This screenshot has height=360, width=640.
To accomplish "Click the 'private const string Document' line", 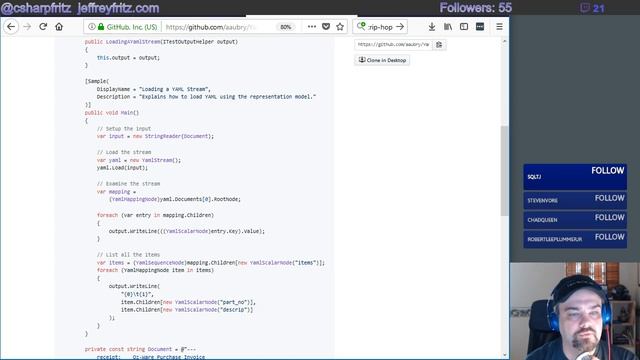I will click(140, 349).
